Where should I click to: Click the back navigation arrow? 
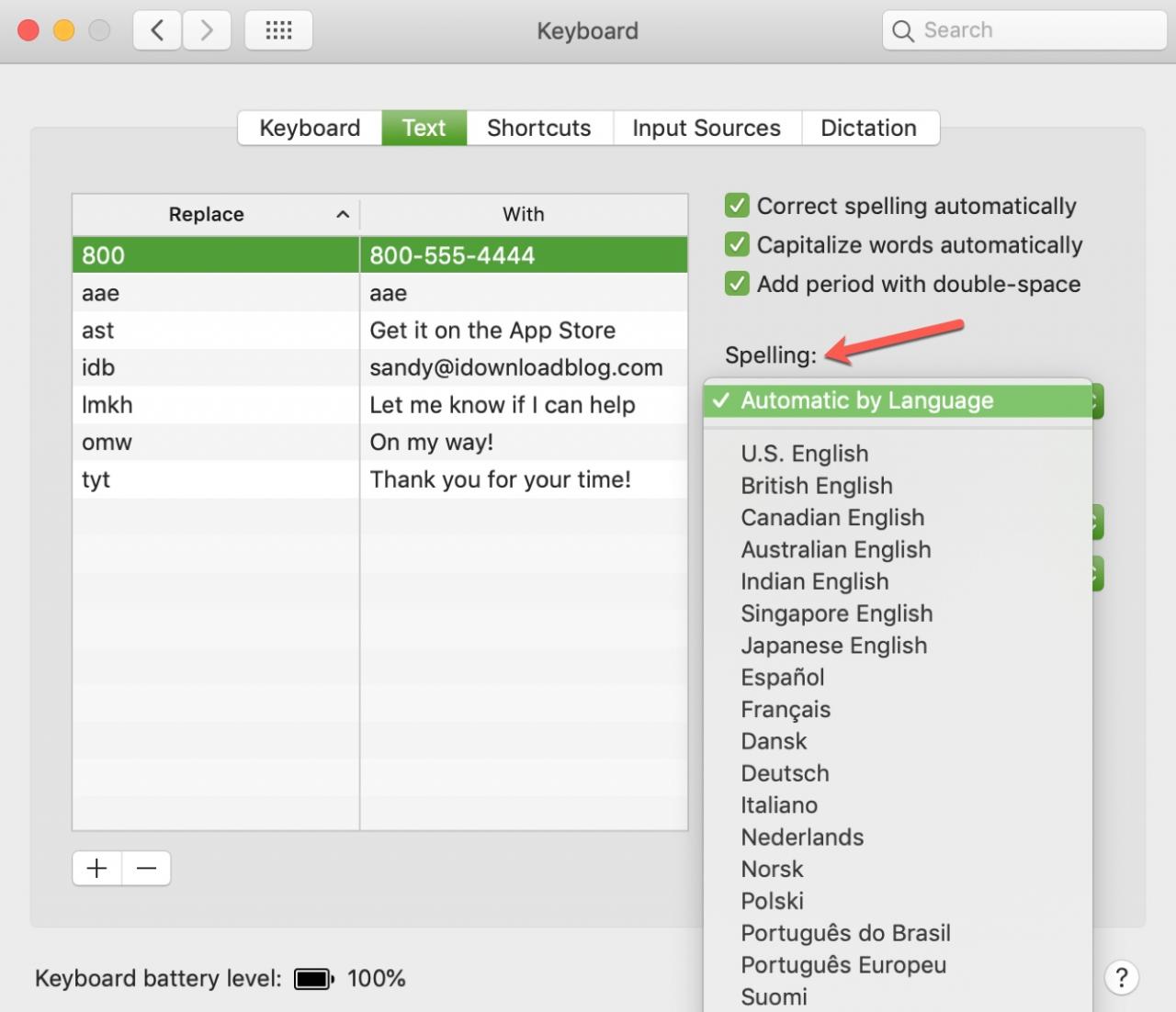click(x=157, y=30)
